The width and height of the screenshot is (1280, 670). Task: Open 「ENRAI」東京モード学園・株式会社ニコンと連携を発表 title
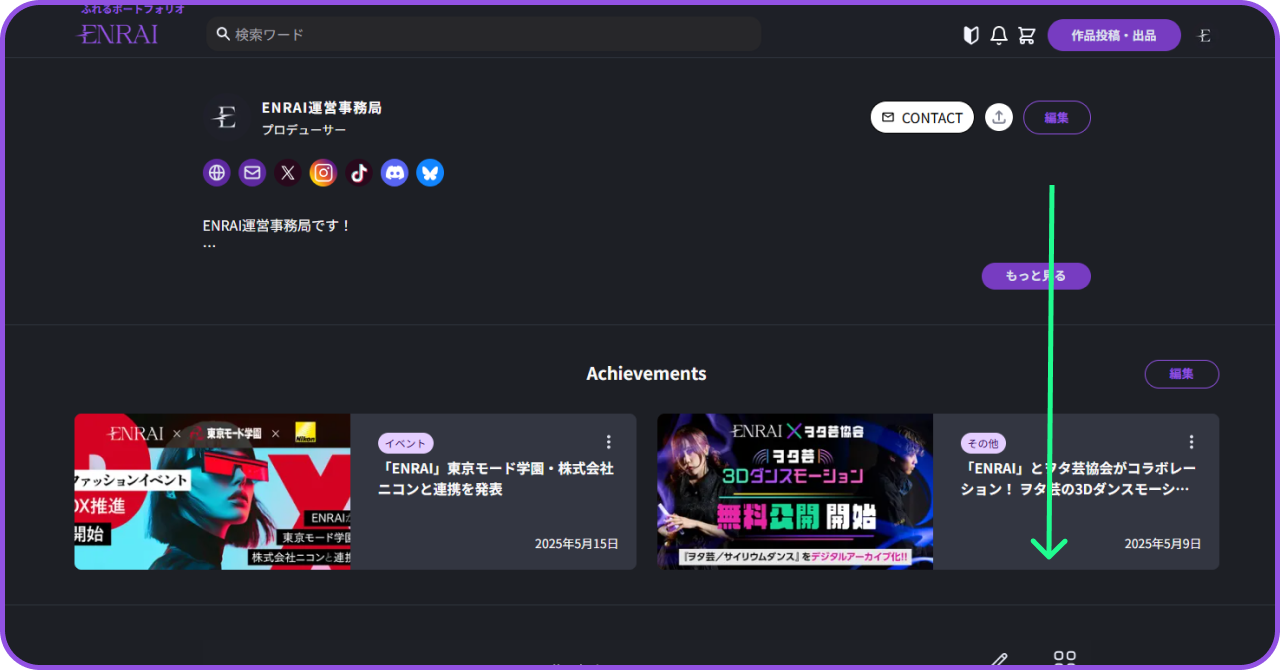[x=496, y=479]
